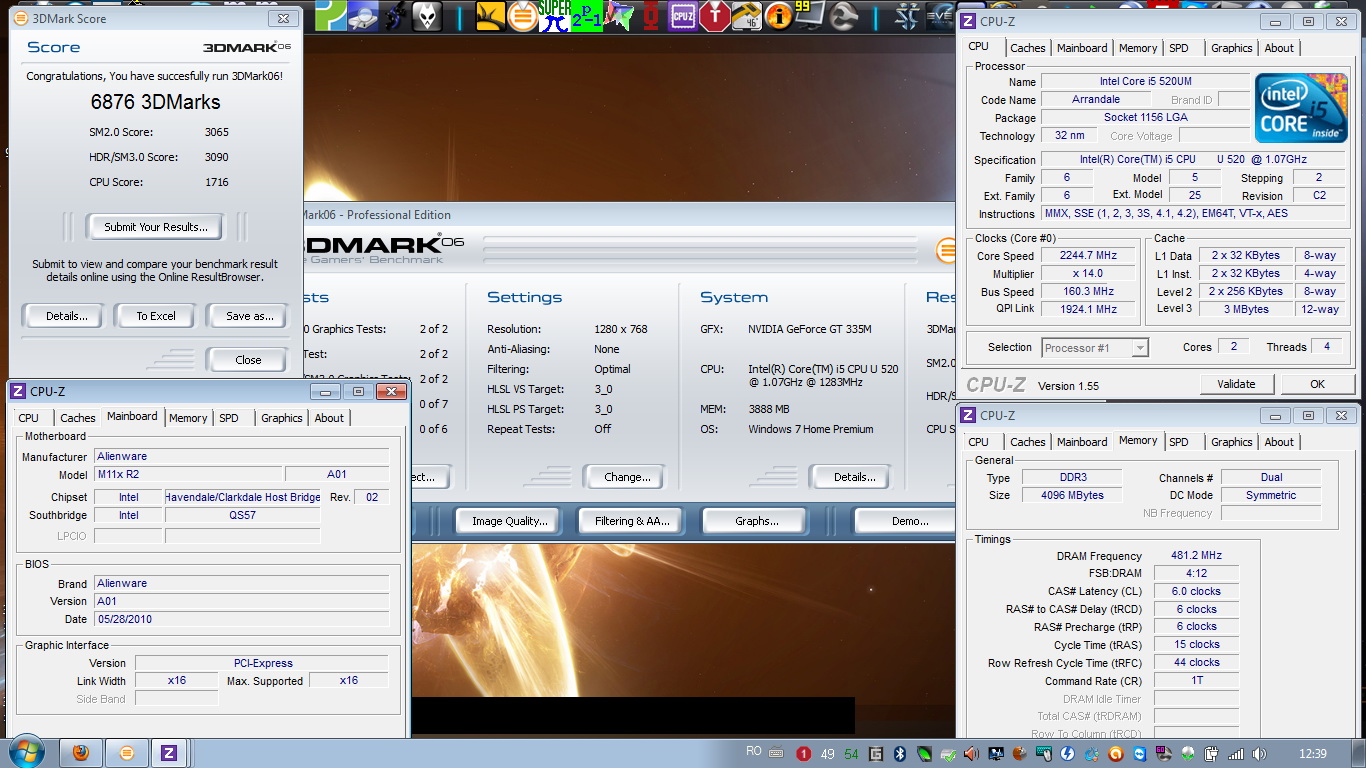
Task: Switch to CPU-Z taskbar button
Action: (x=169, y=752)
